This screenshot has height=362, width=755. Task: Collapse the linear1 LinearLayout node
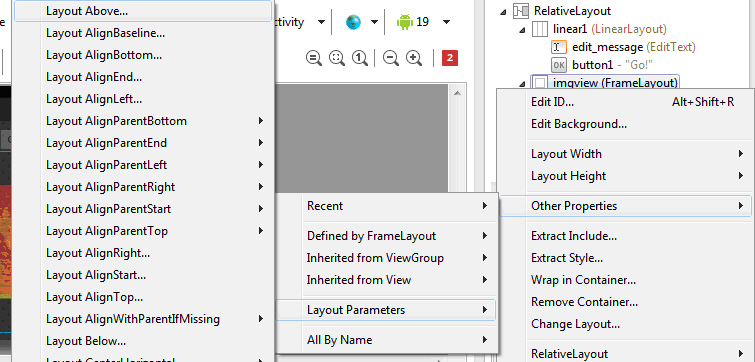522,30
